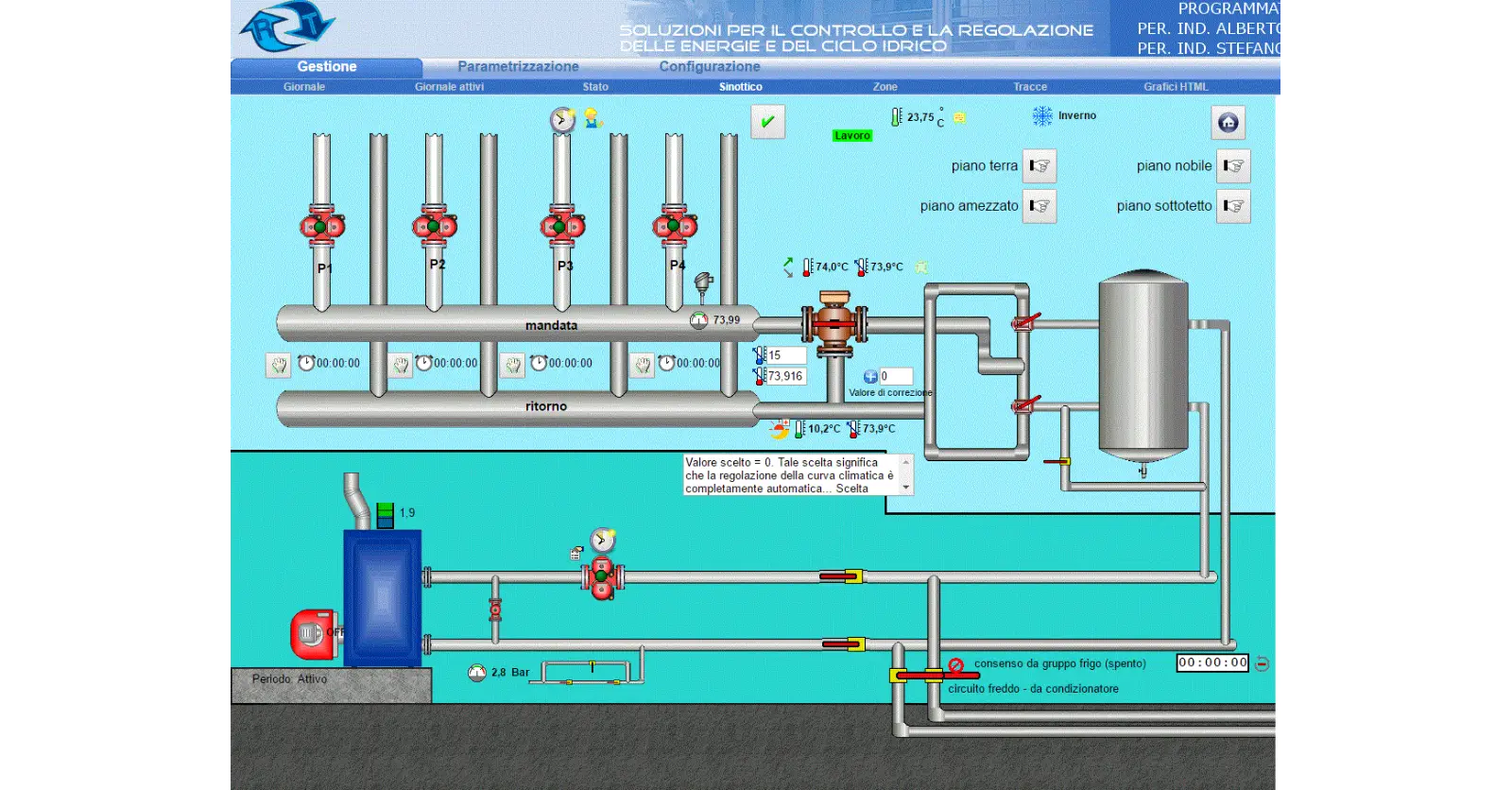Click the Valore di correzione input field
The height and width of the screenshot is (790, 1512).
point(896,376)
